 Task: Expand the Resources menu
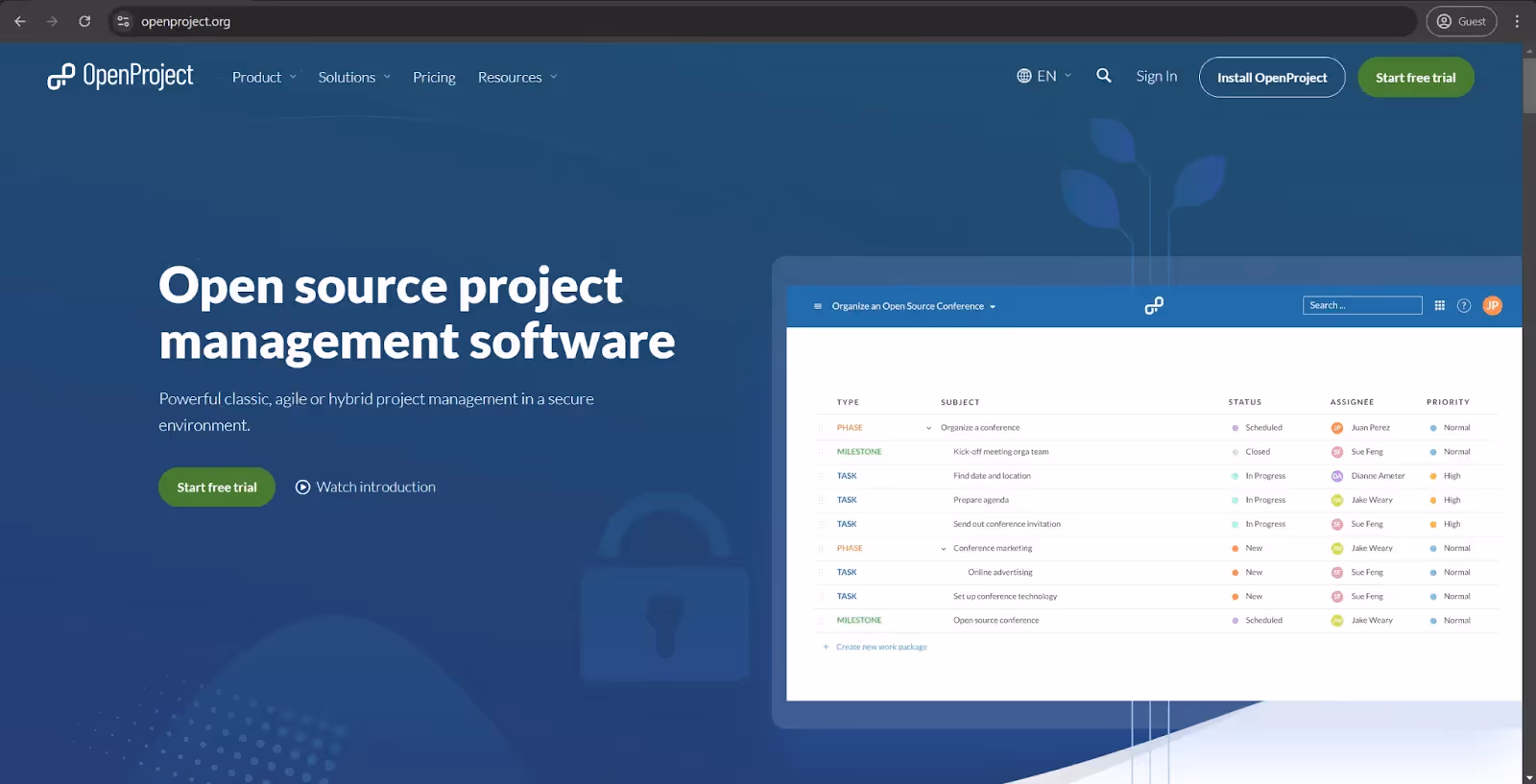click(x=517, y=77)
